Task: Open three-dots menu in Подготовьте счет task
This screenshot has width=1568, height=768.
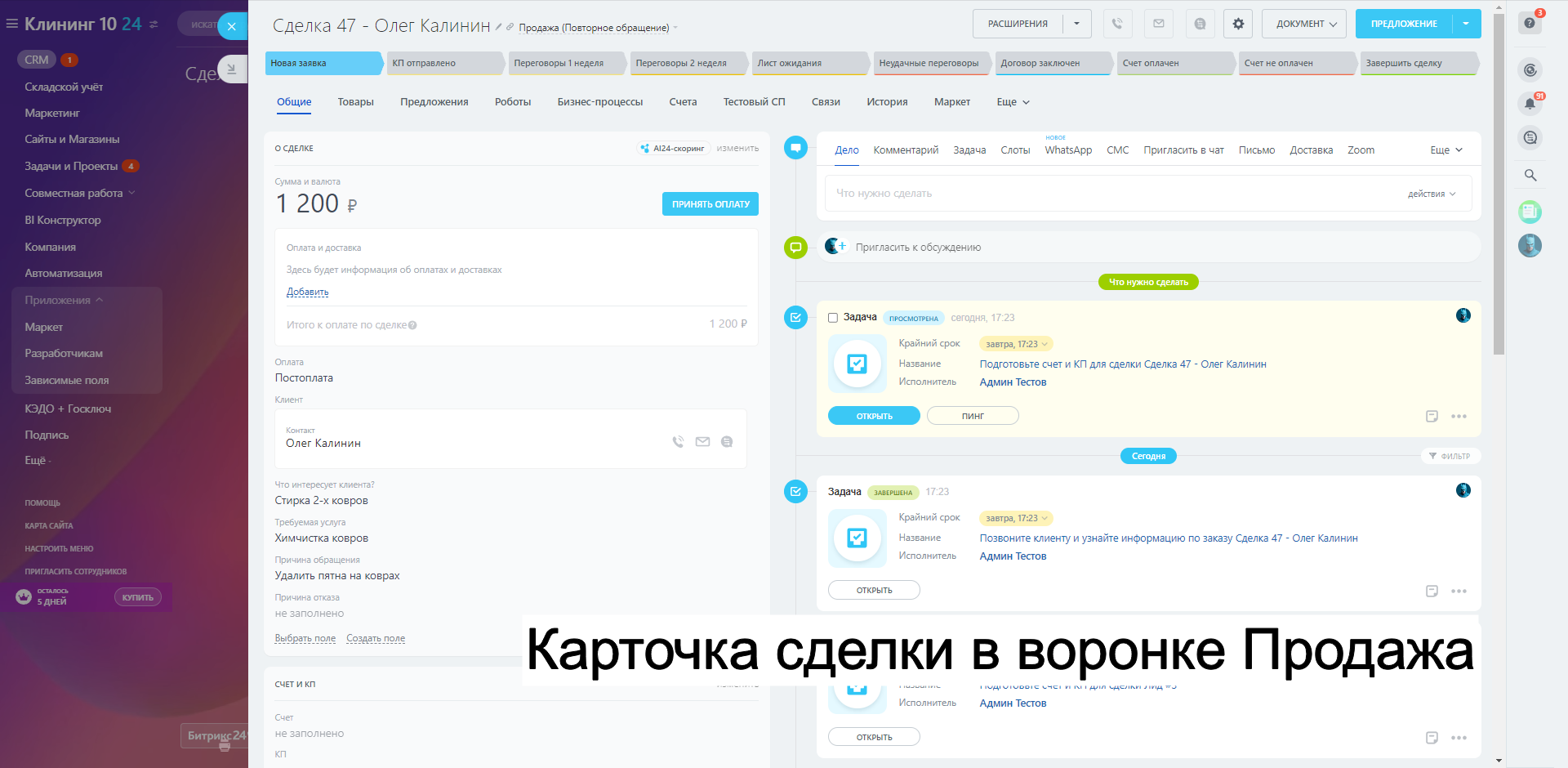Action: (1459, 417)
